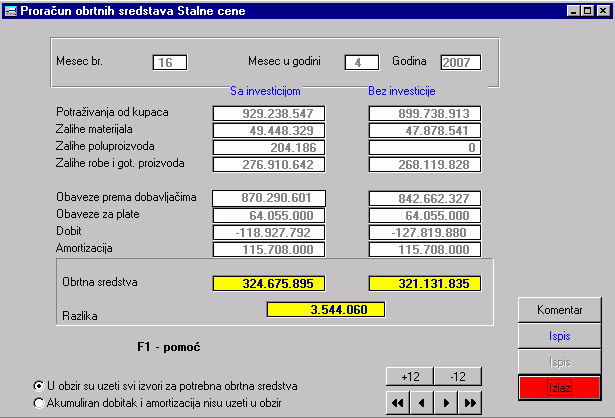This screenshot has height=418, width=615.
Task: Click Zalihe poluproizvoda value 204.186
Action: tap(269, 147)
